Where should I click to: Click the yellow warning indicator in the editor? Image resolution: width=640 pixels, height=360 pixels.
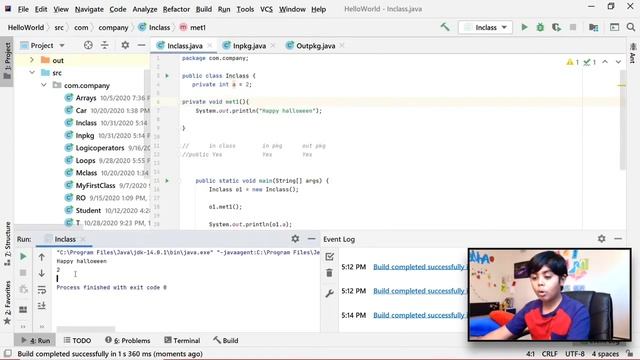click(x=572, y=62)
